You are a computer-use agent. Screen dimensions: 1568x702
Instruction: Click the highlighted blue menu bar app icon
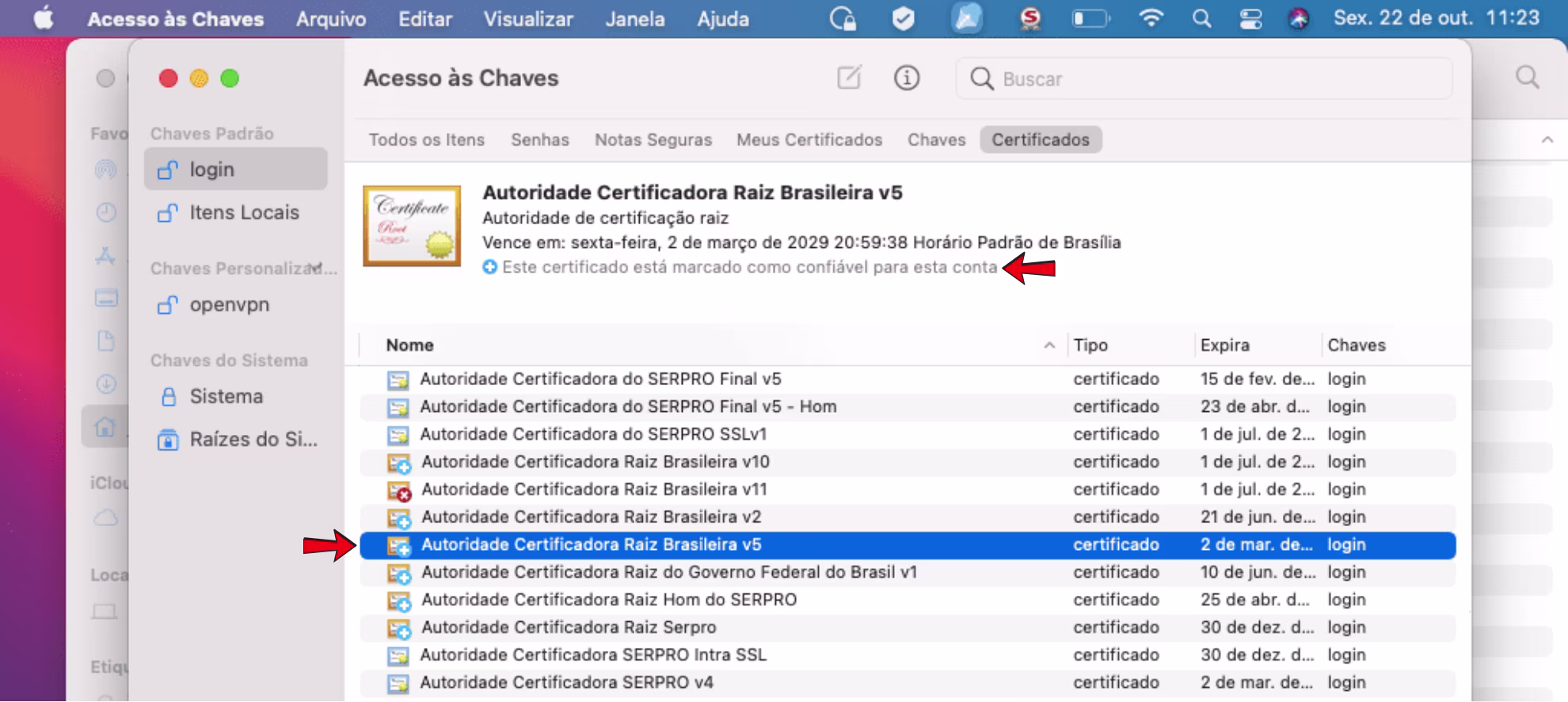967,18
